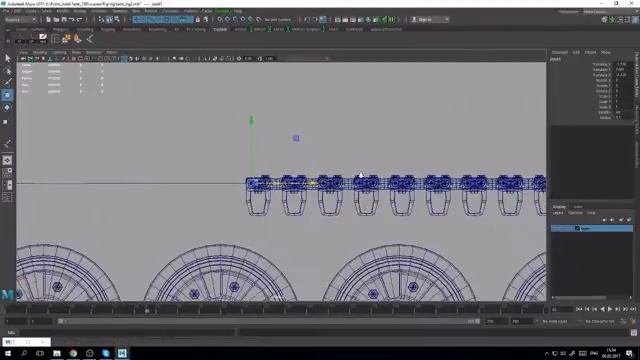Open the No Character Set dropdown
Screen dimensions: 640x360
(x=600, y=322)
